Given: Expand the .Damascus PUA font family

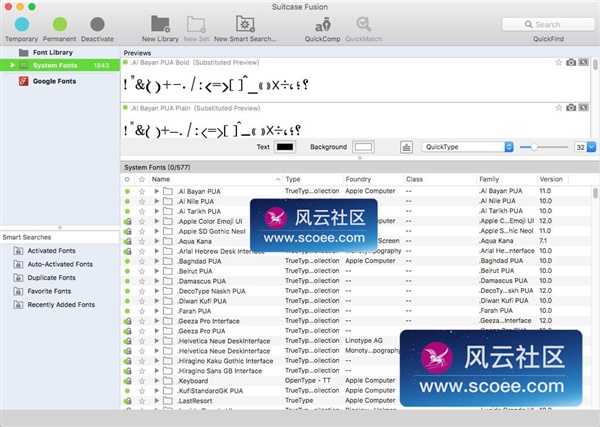Looking at the screenshot, I should (157, 281).
